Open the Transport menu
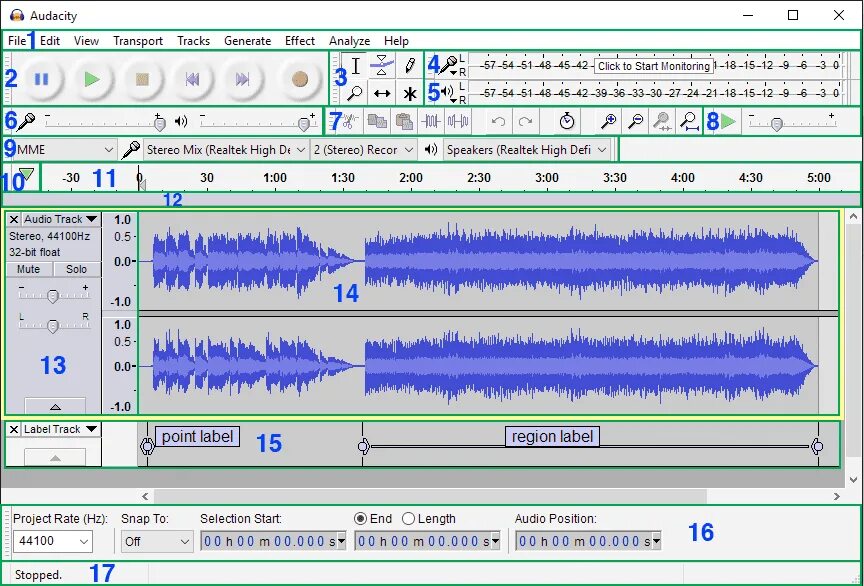 click(x=138, y=41)
